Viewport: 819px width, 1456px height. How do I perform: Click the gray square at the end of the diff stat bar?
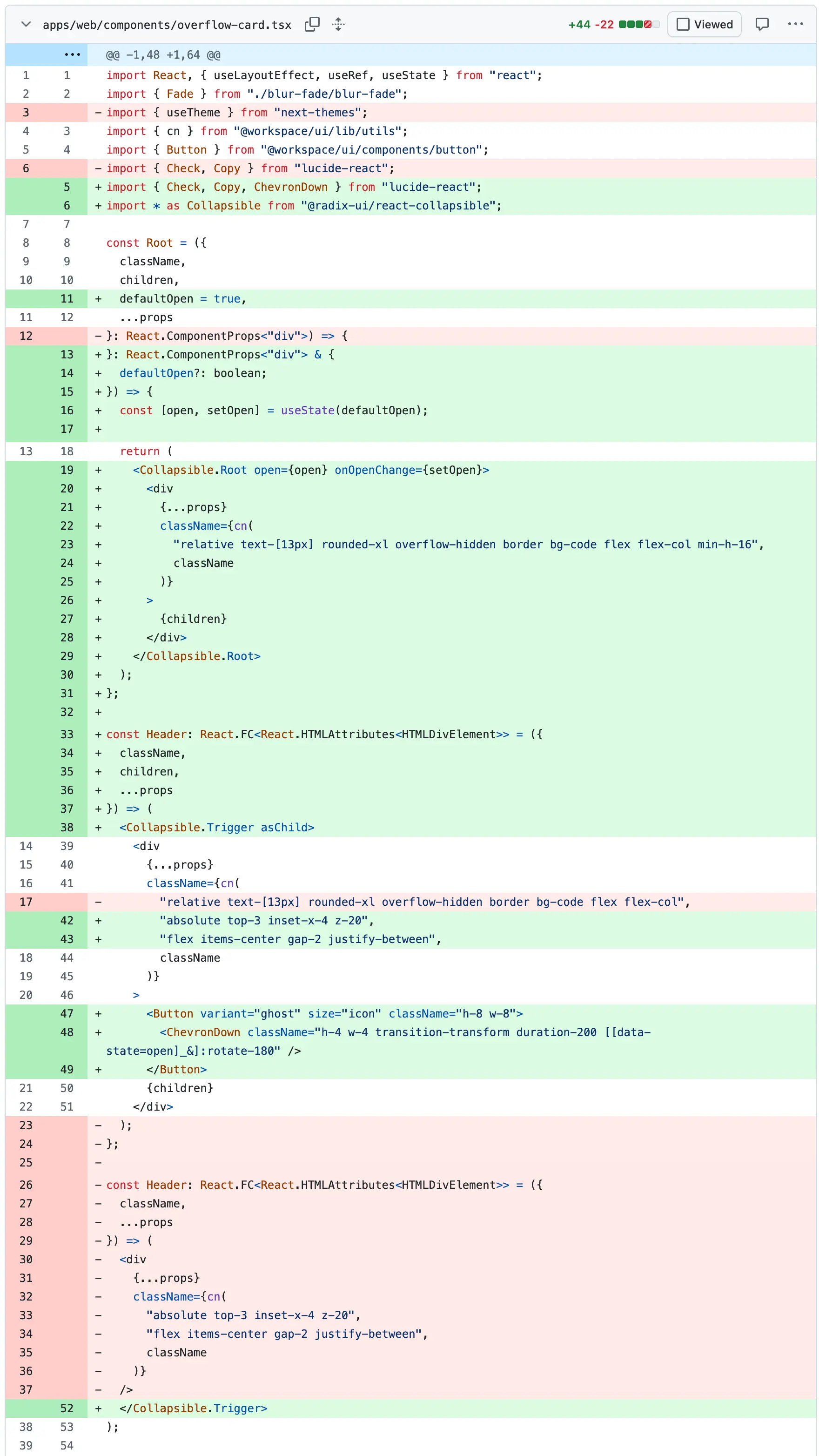[x=656, y=24]
